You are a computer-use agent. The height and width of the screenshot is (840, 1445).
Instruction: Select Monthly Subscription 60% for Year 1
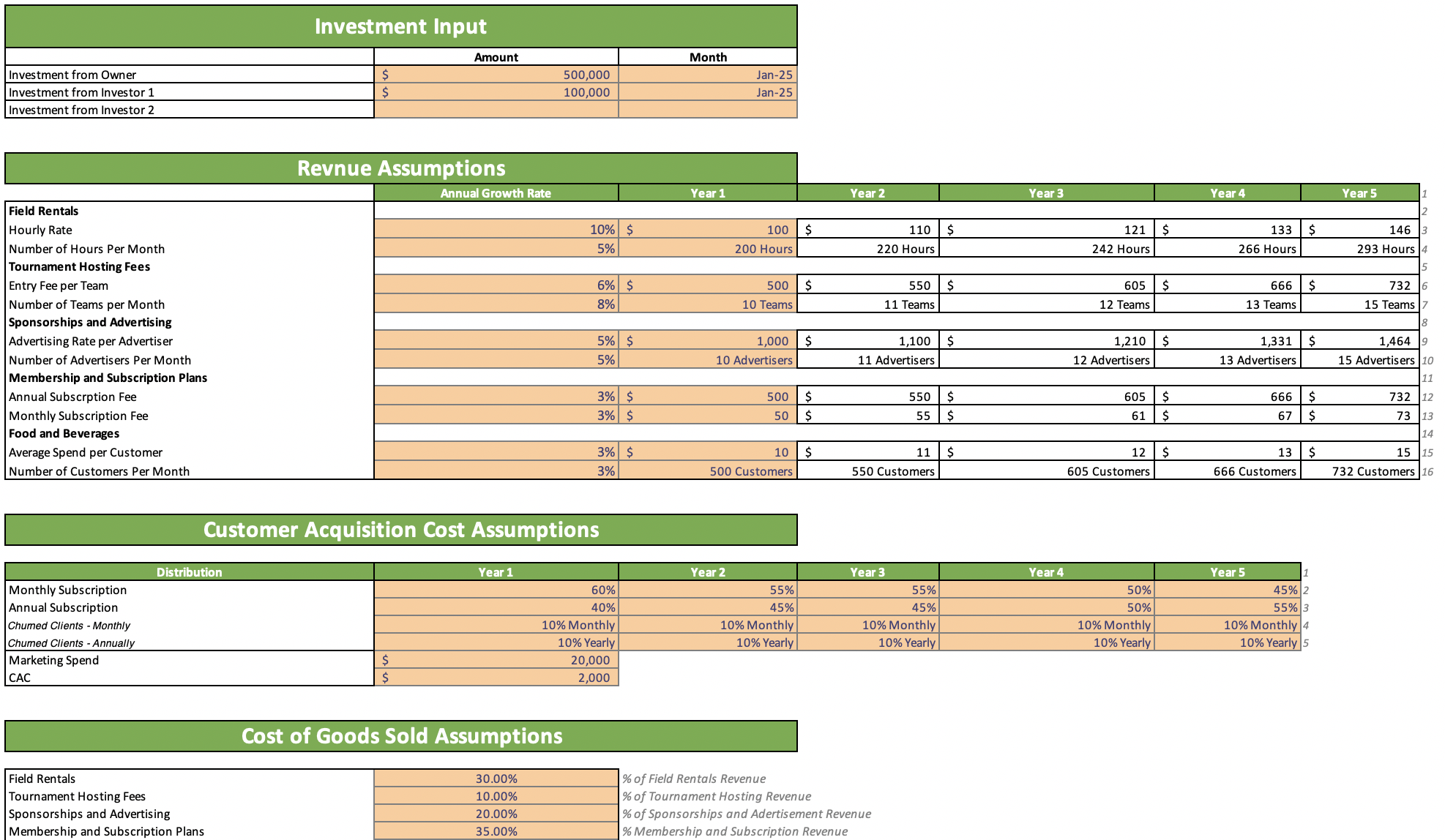point(496,590)
